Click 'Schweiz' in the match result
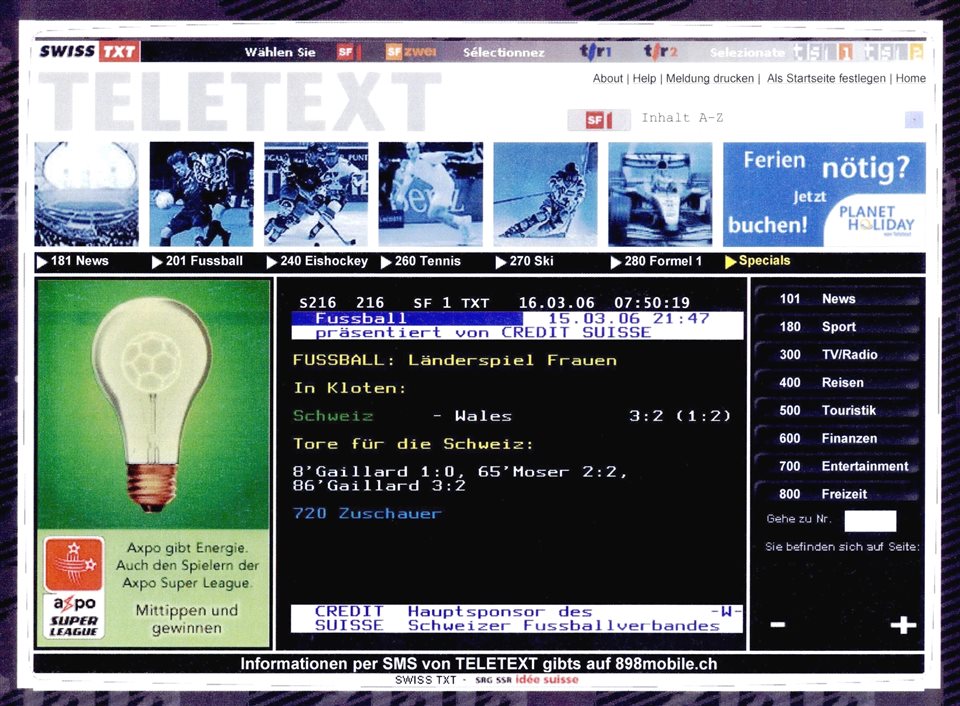Viewport: 960px width, 706px height. point(333,416)
